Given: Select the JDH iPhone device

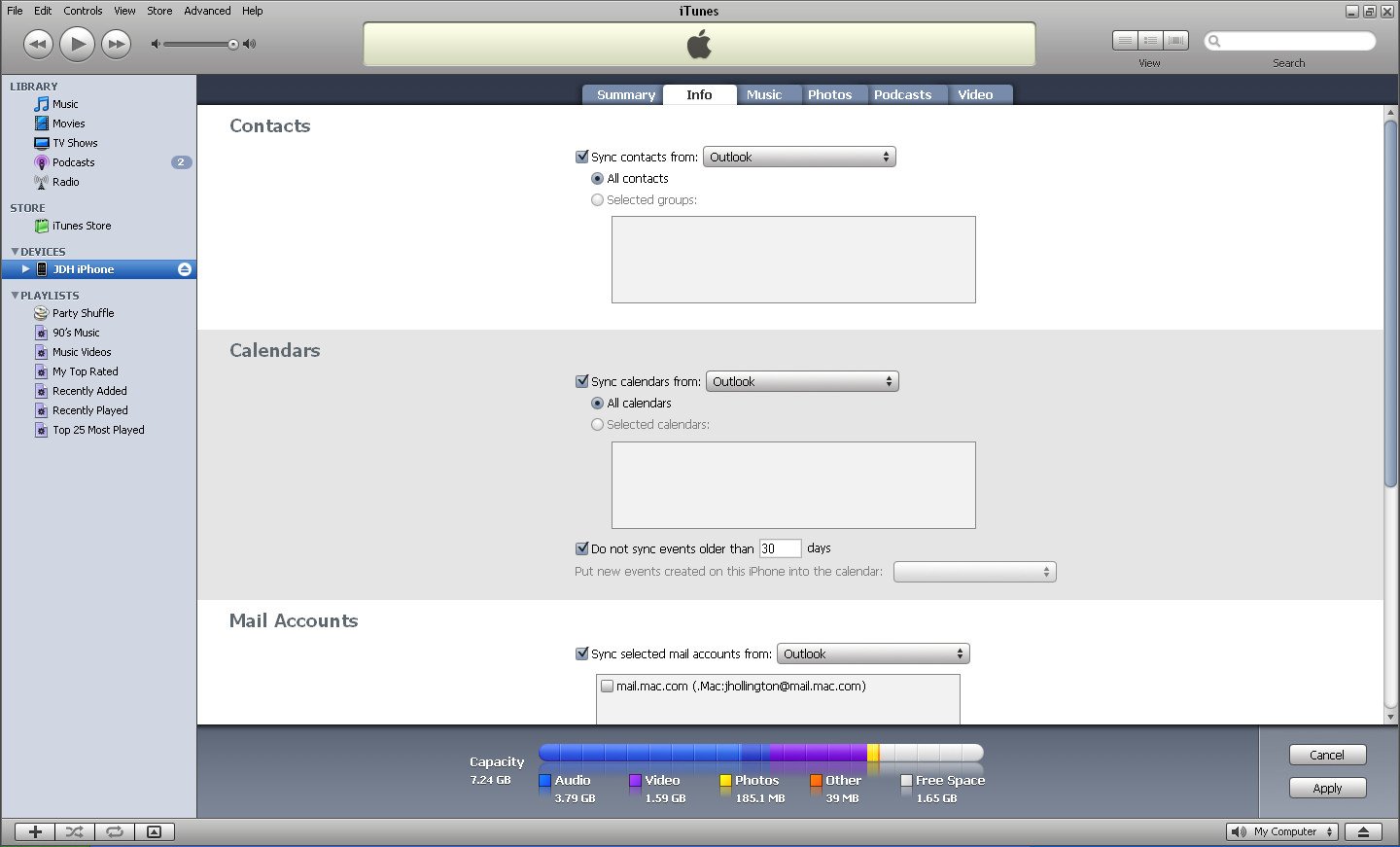Looking at the screenshot, I should pyautogui.click(x=83, y=269).
